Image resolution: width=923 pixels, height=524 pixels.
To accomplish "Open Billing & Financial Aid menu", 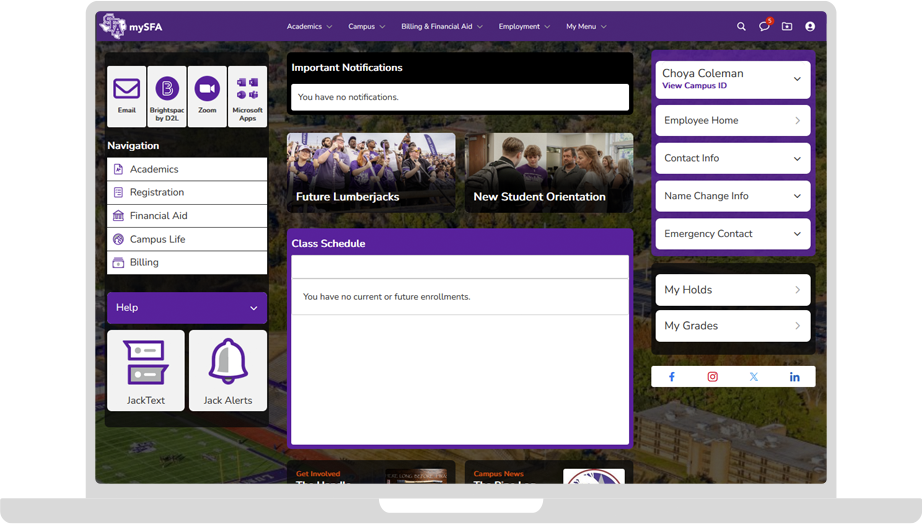I will tap(441, 27).
